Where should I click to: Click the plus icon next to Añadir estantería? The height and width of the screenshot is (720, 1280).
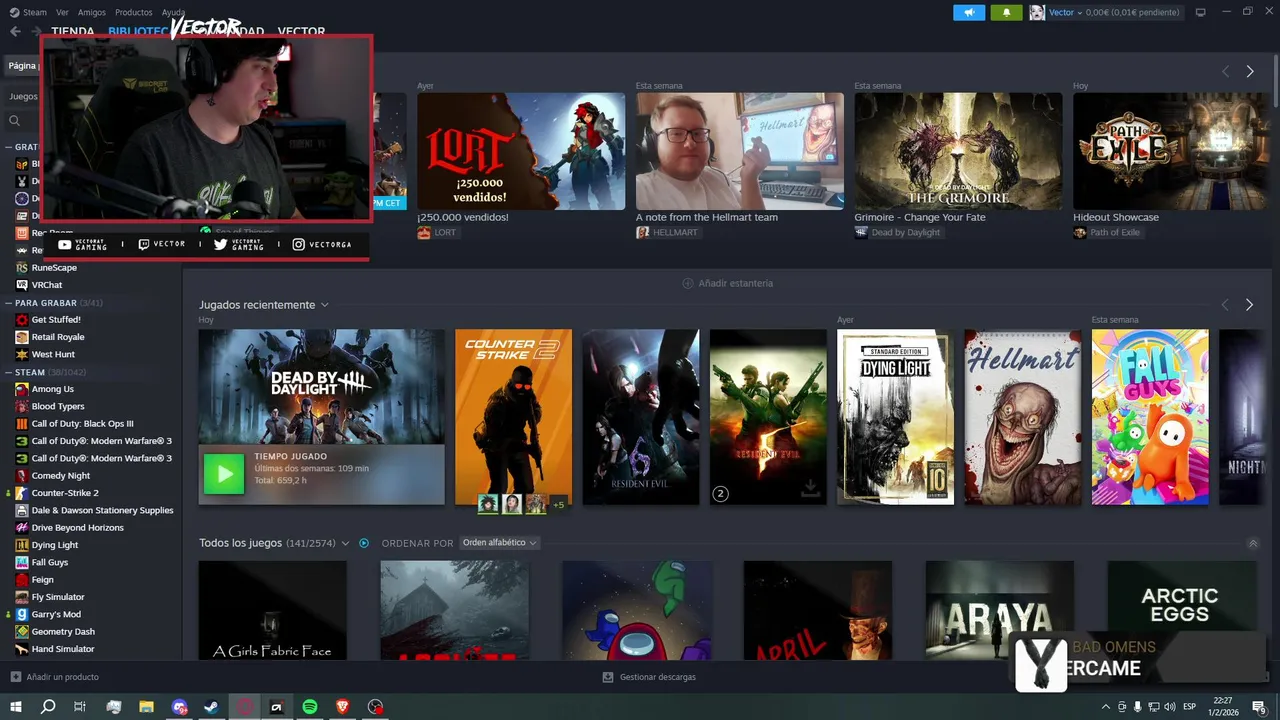click(x=687, y=283)
